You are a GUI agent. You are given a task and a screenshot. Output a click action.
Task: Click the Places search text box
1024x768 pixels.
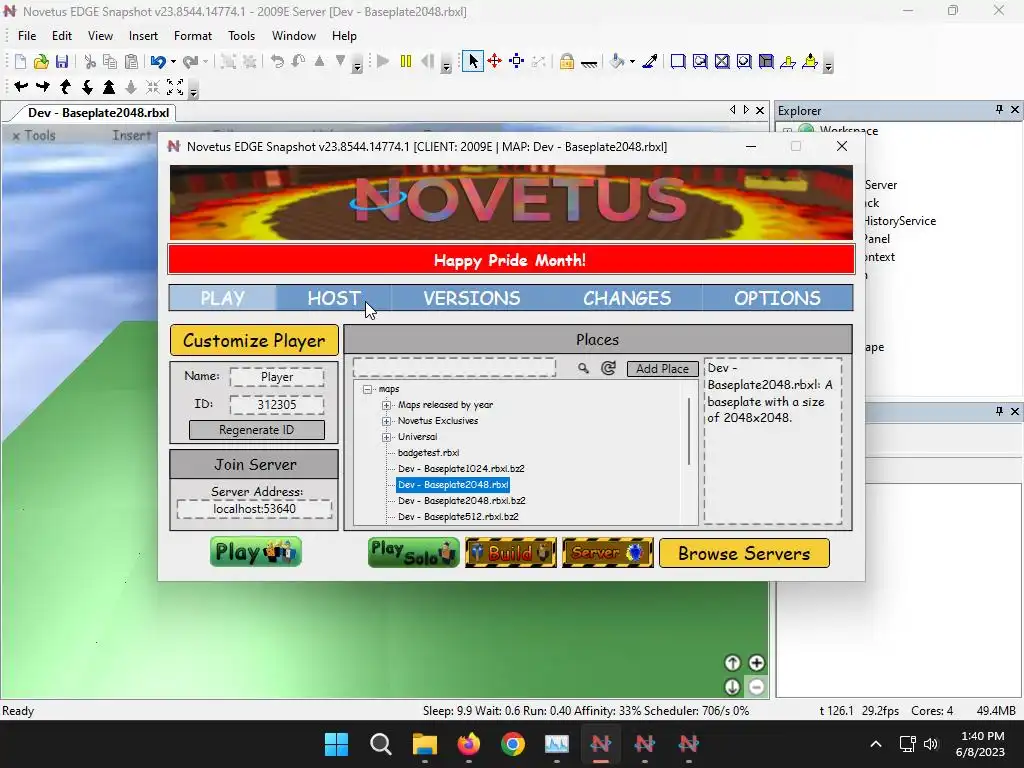454,368
